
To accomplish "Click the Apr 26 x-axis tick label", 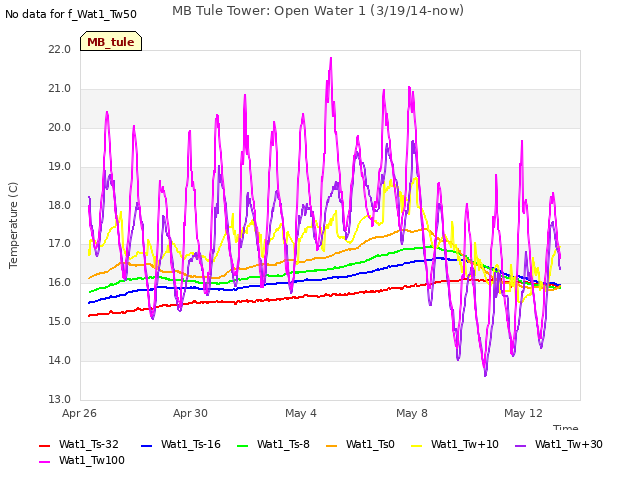I will [x=79, y=413].
